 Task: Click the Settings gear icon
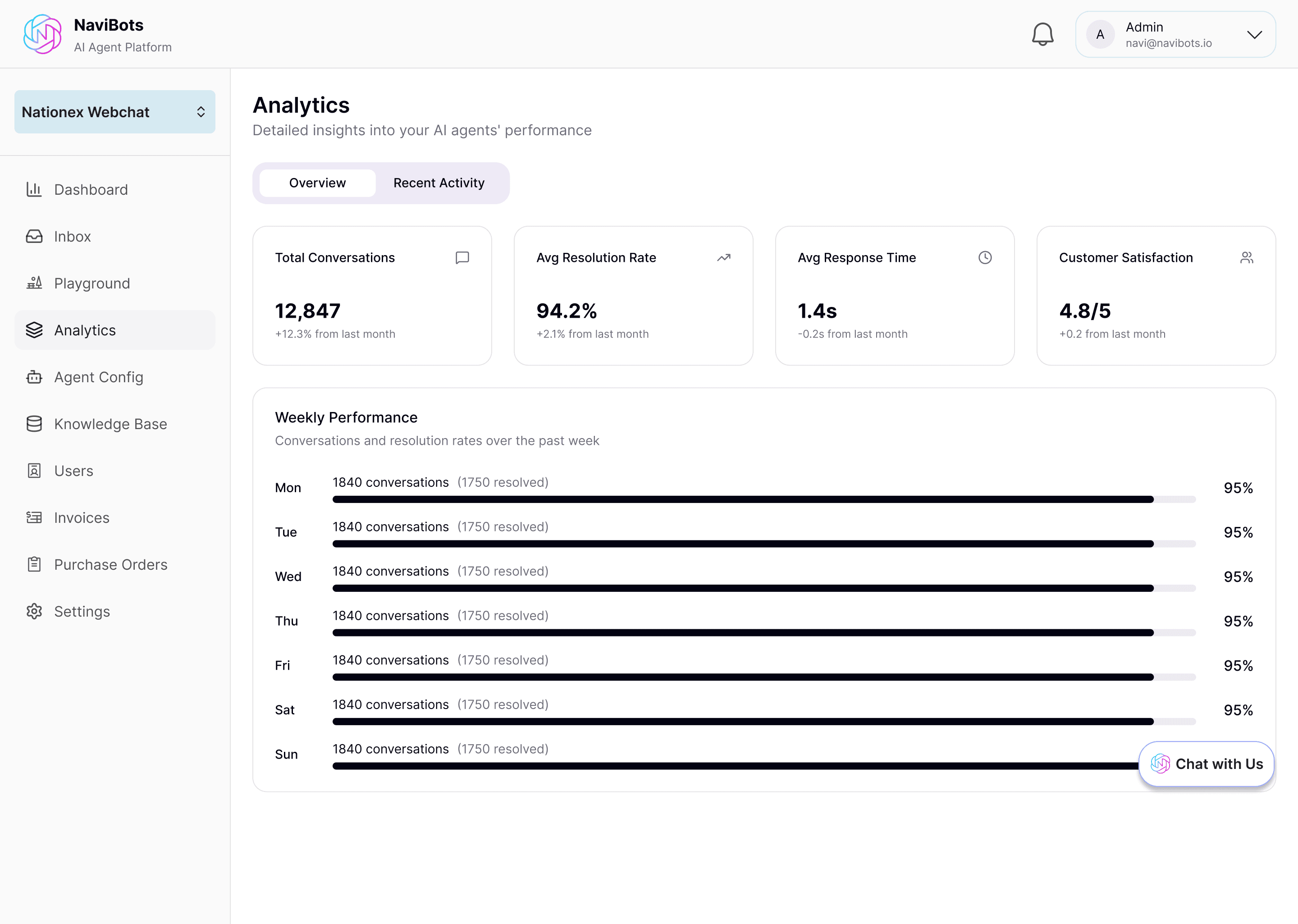(x=34, y=612)
